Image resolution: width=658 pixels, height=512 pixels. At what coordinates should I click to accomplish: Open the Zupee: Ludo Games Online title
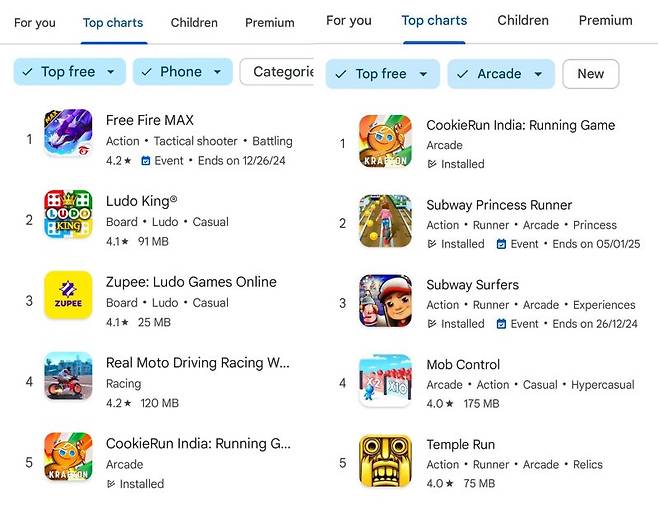click(x=191, y=282)
